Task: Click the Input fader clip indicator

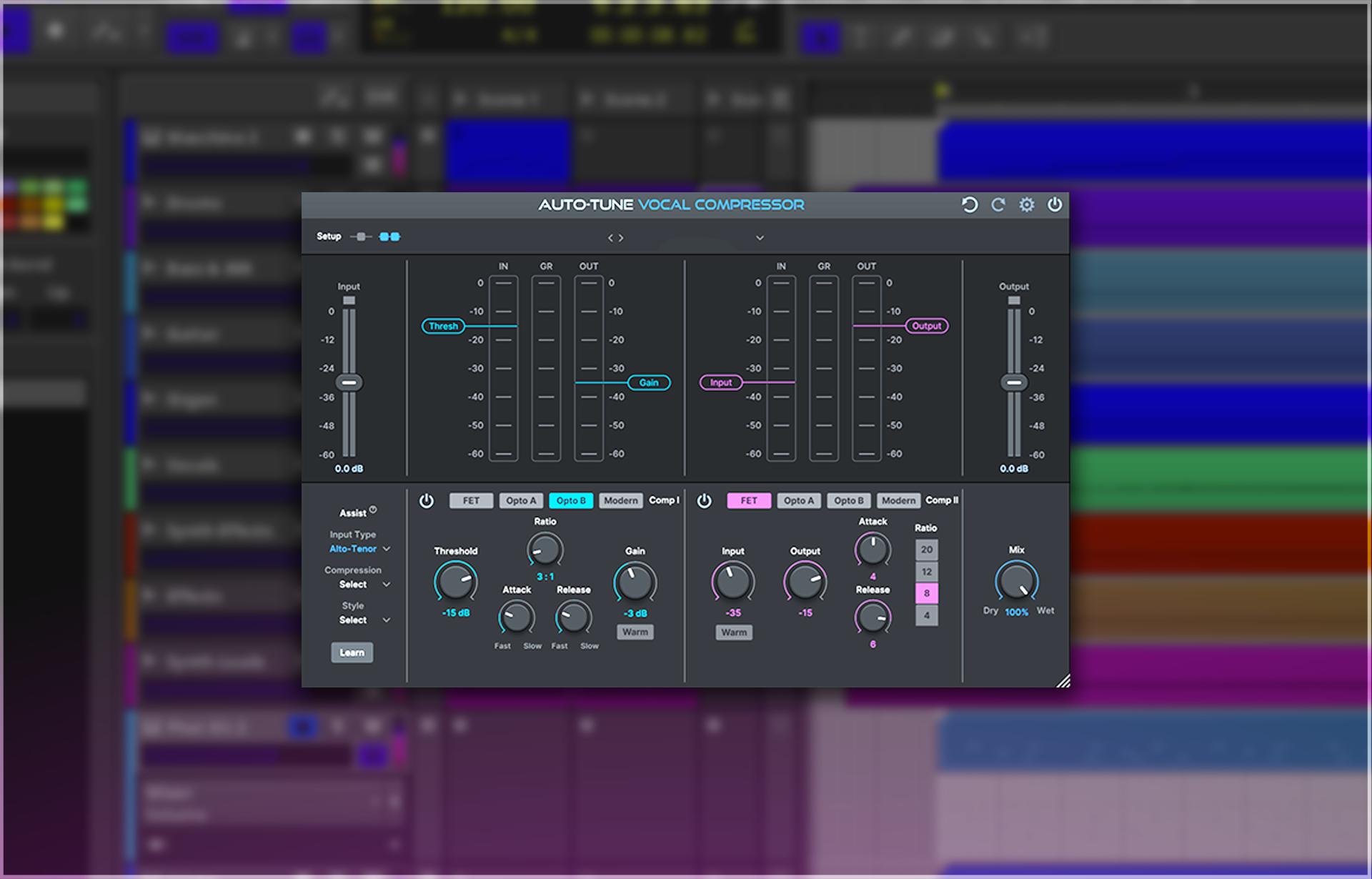Action: pos(349,301)
